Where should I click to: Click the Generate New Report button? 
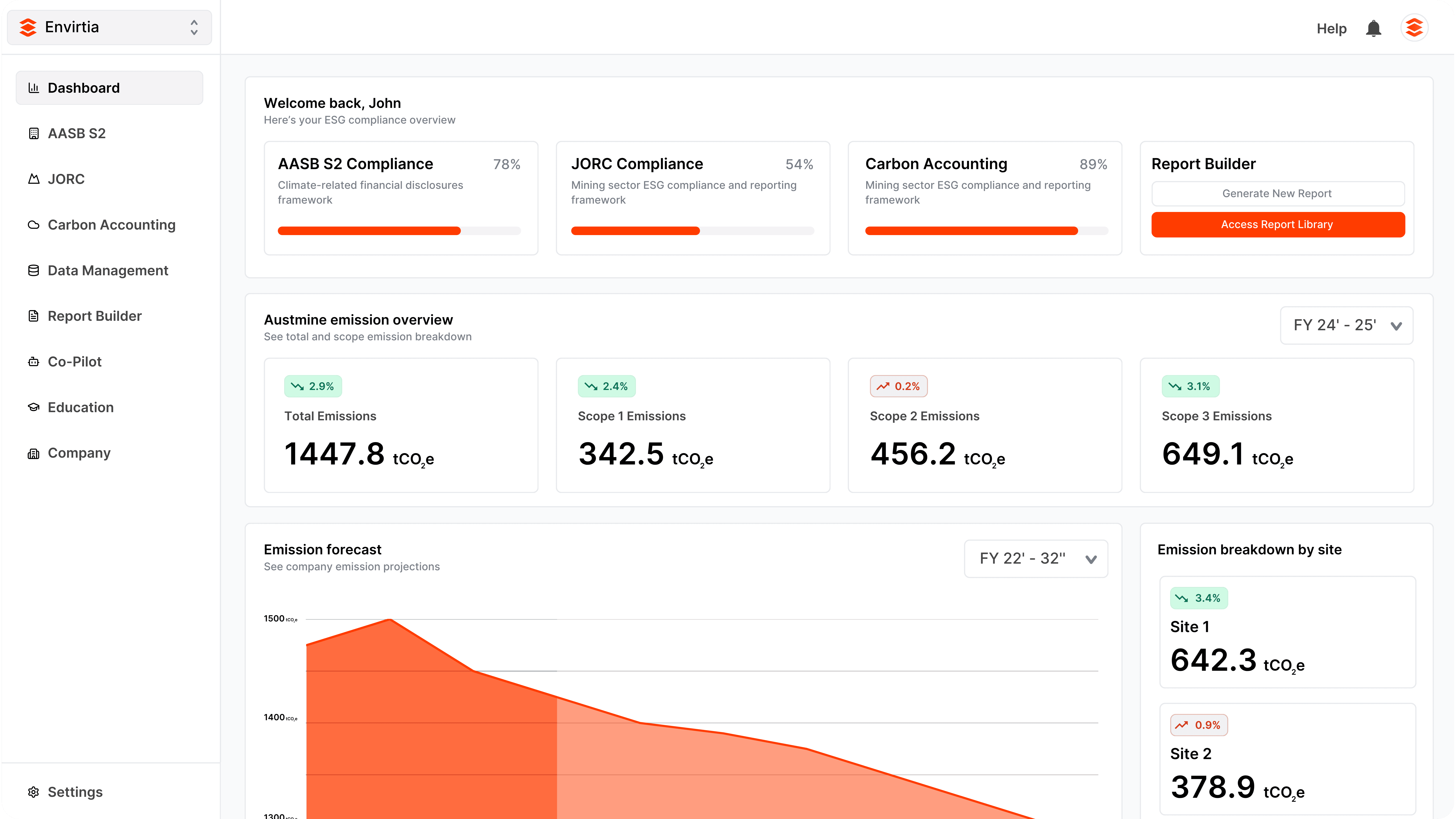[1277, 193]
